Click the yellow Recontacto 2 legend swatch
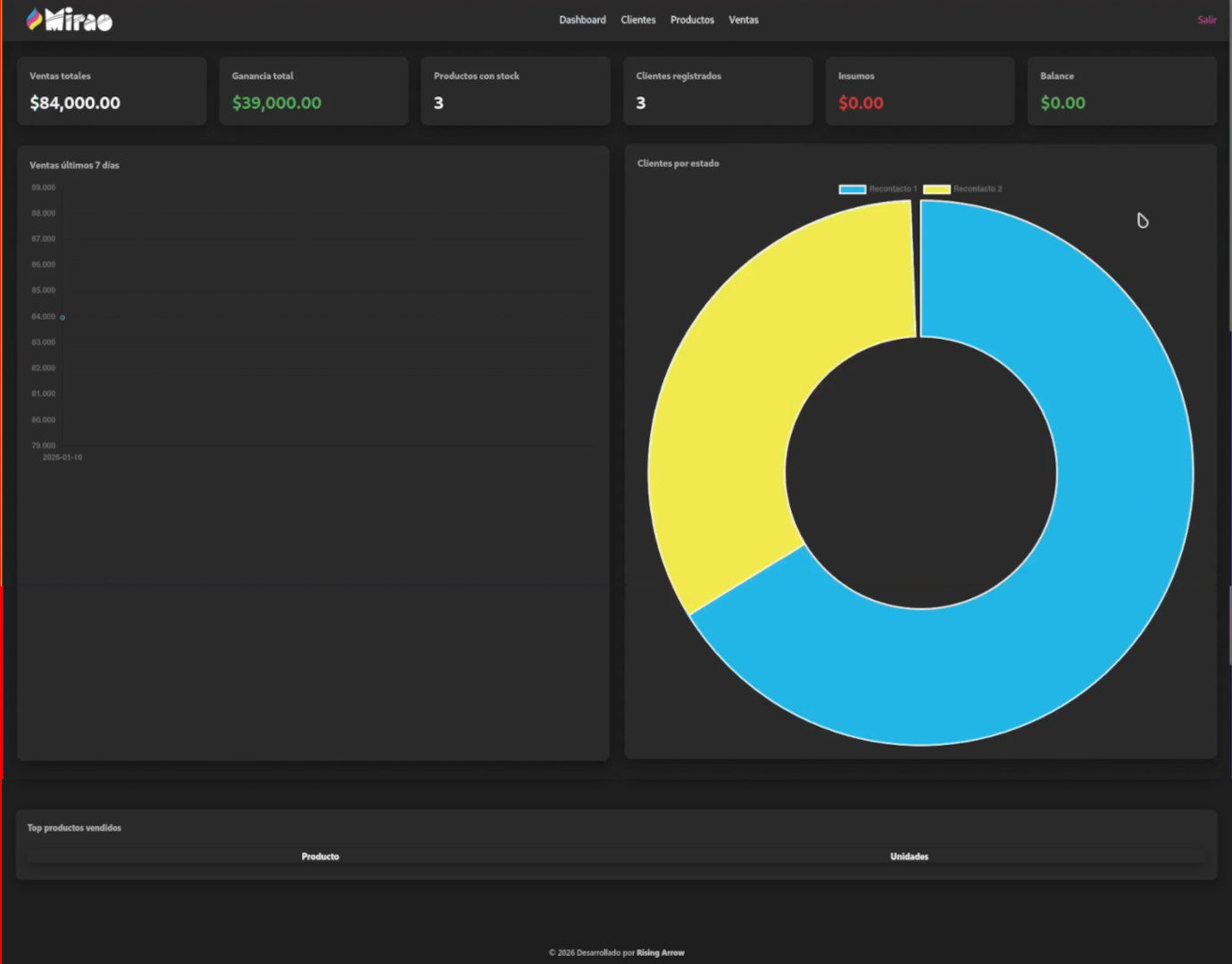 tap(936, 189)
